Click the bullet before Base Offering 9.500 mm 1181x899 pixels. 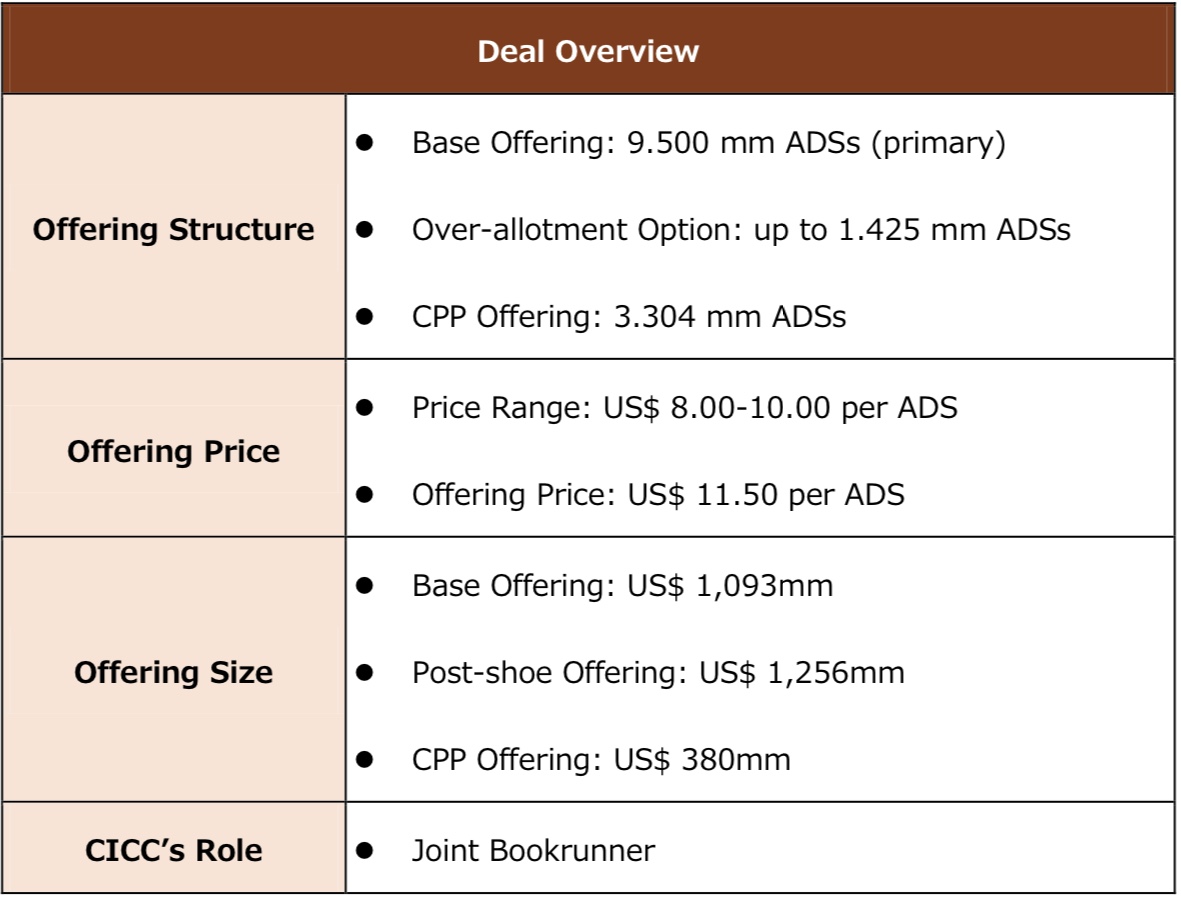(365, 142)
